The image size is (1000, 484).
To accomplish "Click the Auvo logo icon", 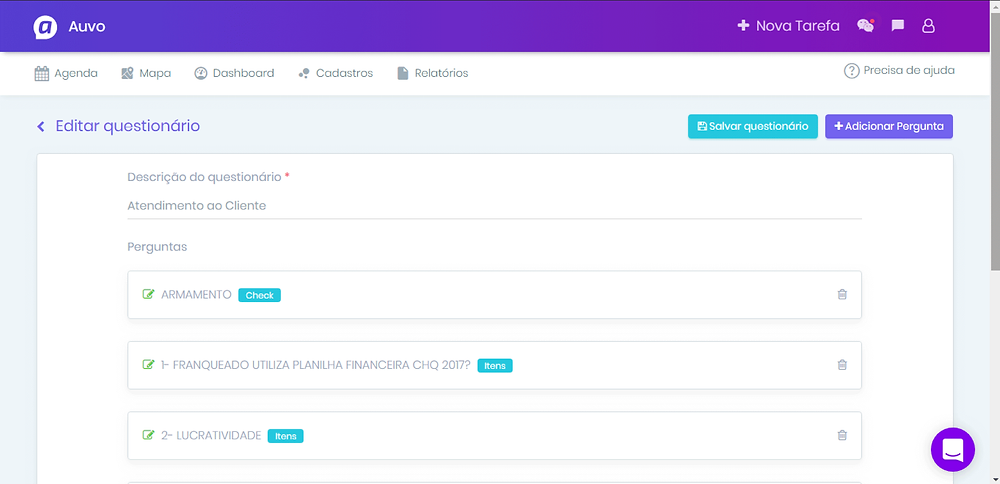I will 45,26.
